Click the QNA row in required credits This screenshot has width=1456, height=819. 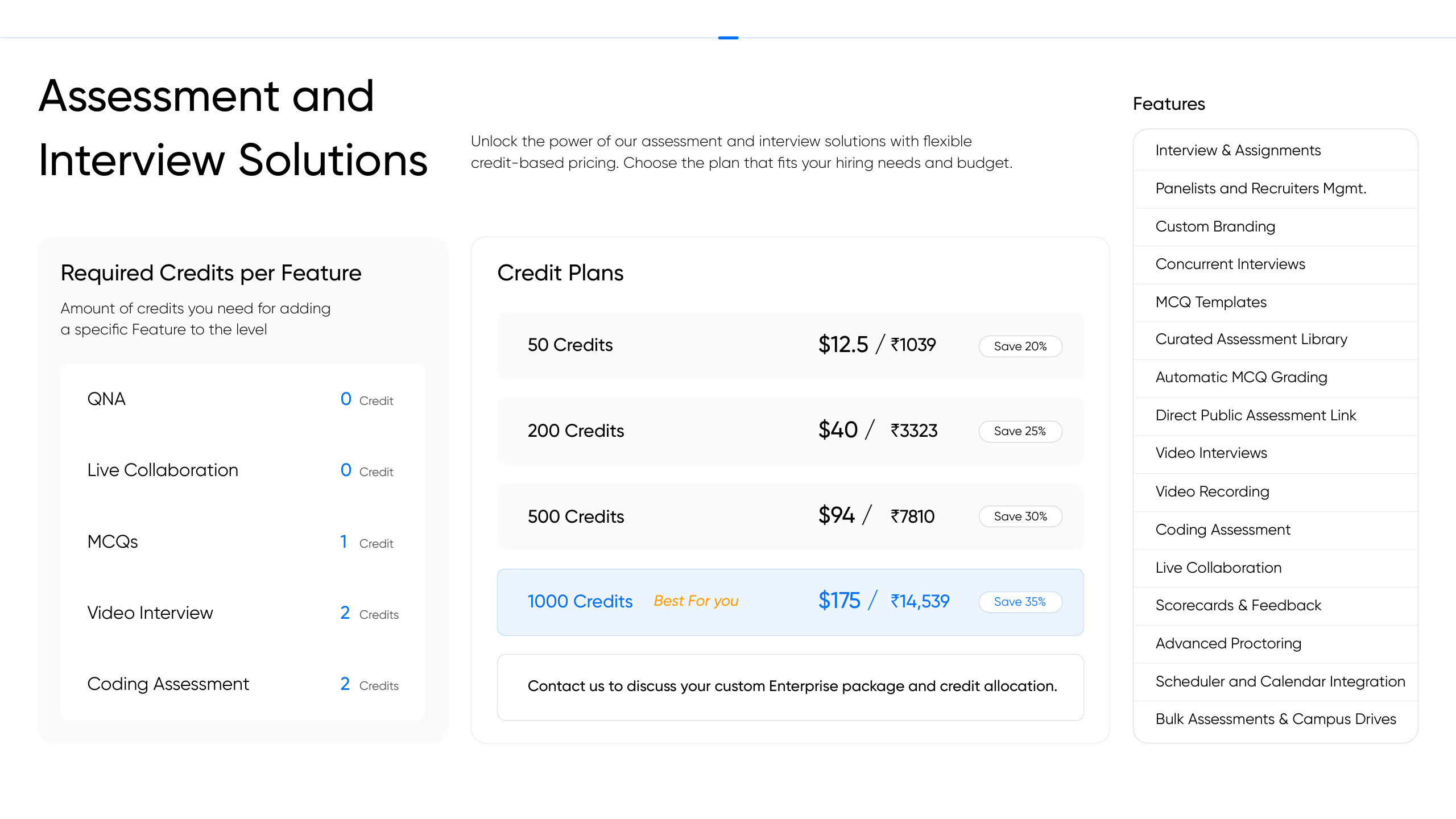point(243,399)
